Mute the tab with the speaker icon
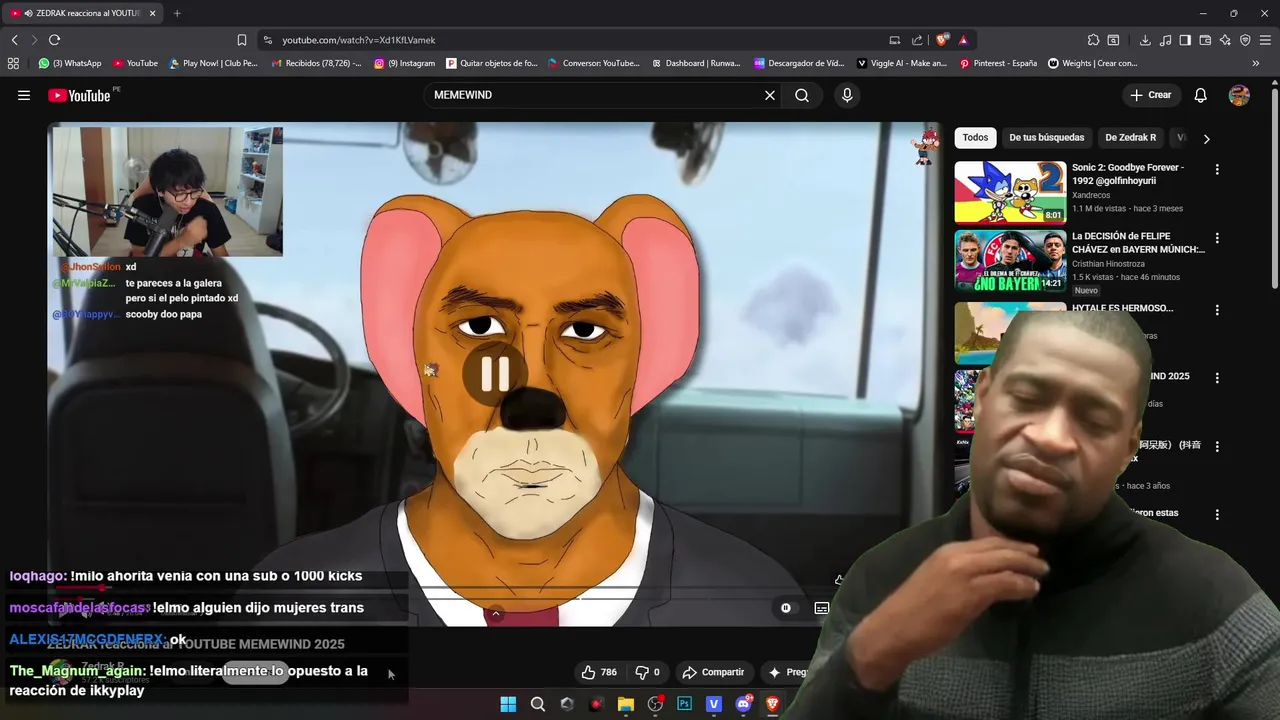The width and height of the screenshot is (1280, 720). (28, 13)
